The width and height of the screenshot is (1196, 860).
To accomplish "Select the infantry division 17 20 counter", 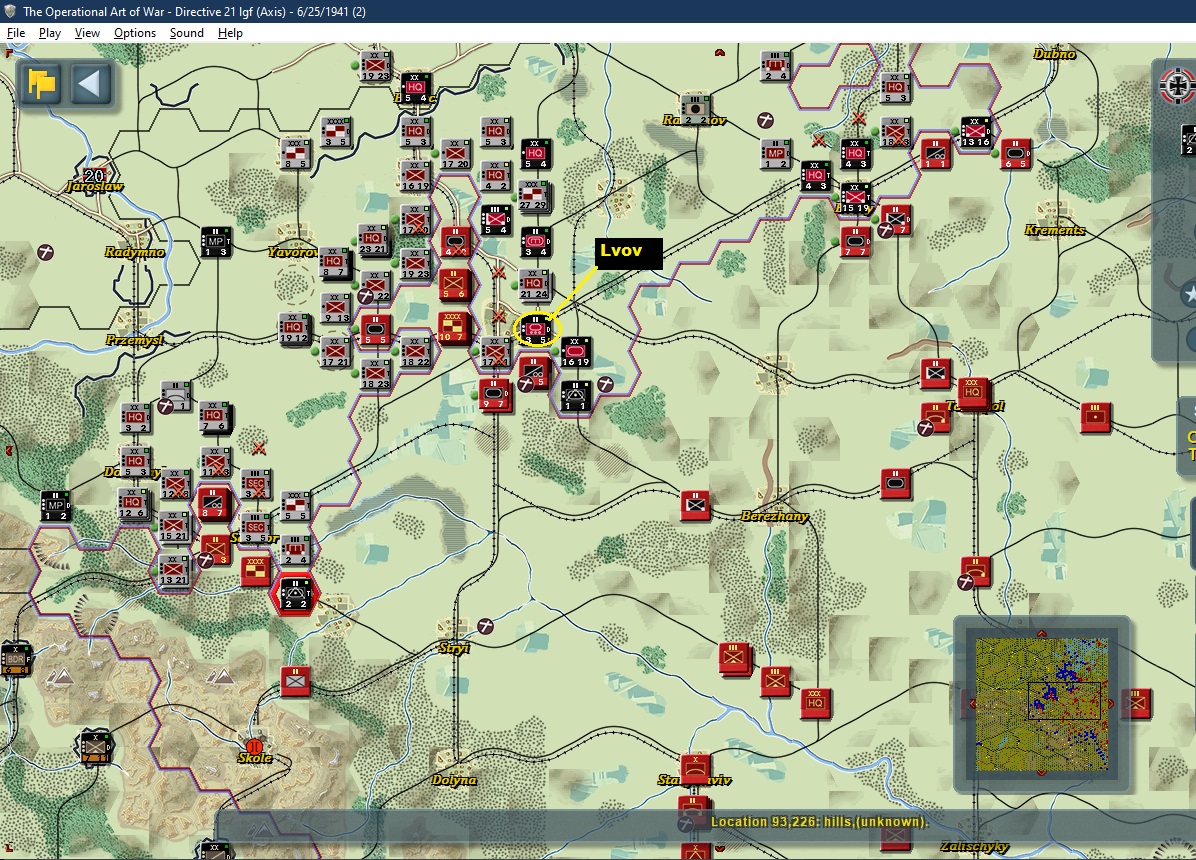I will coord(455,153).
